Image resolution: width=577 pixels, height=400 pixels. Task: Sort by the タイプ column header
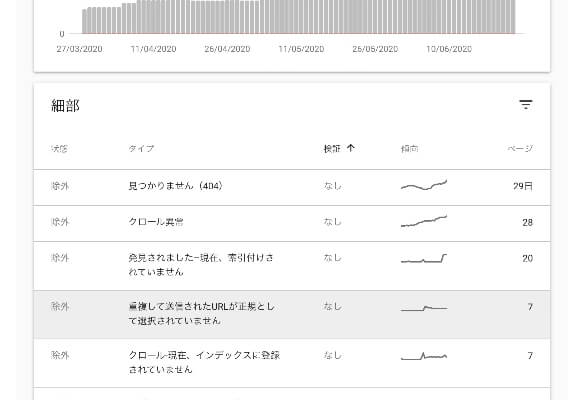[x=141, y=149]
